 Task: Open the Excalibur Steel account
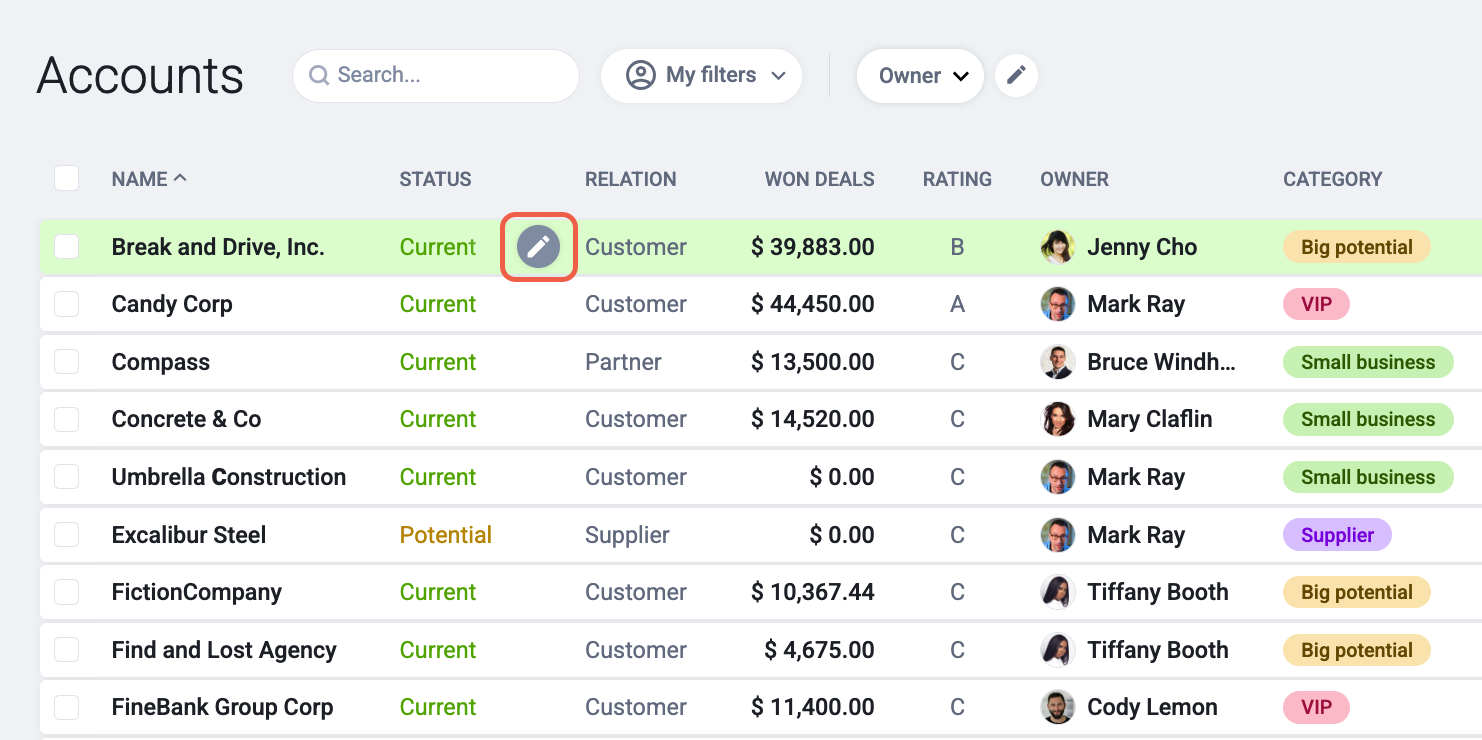coord(189,535)
